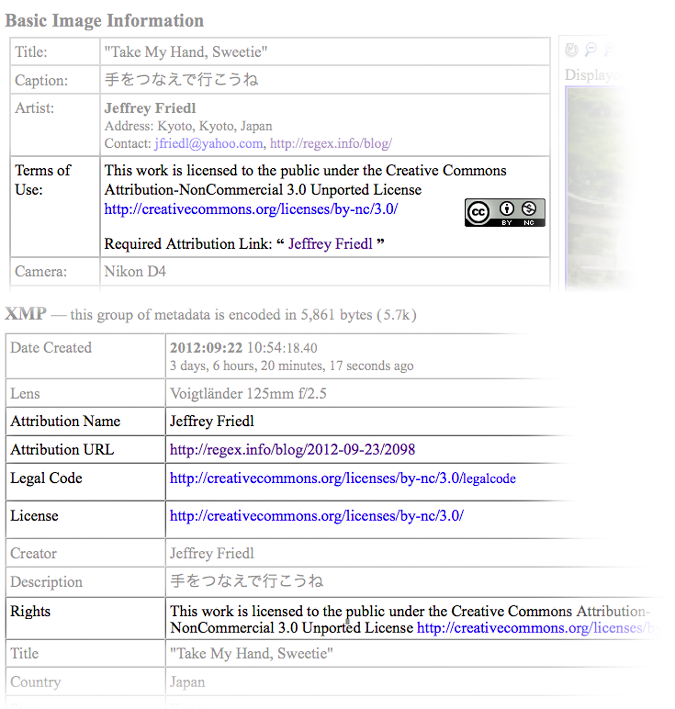Click the Country value Japan
Viewport: 675px width, 709px height.
(x=187, y=682)
